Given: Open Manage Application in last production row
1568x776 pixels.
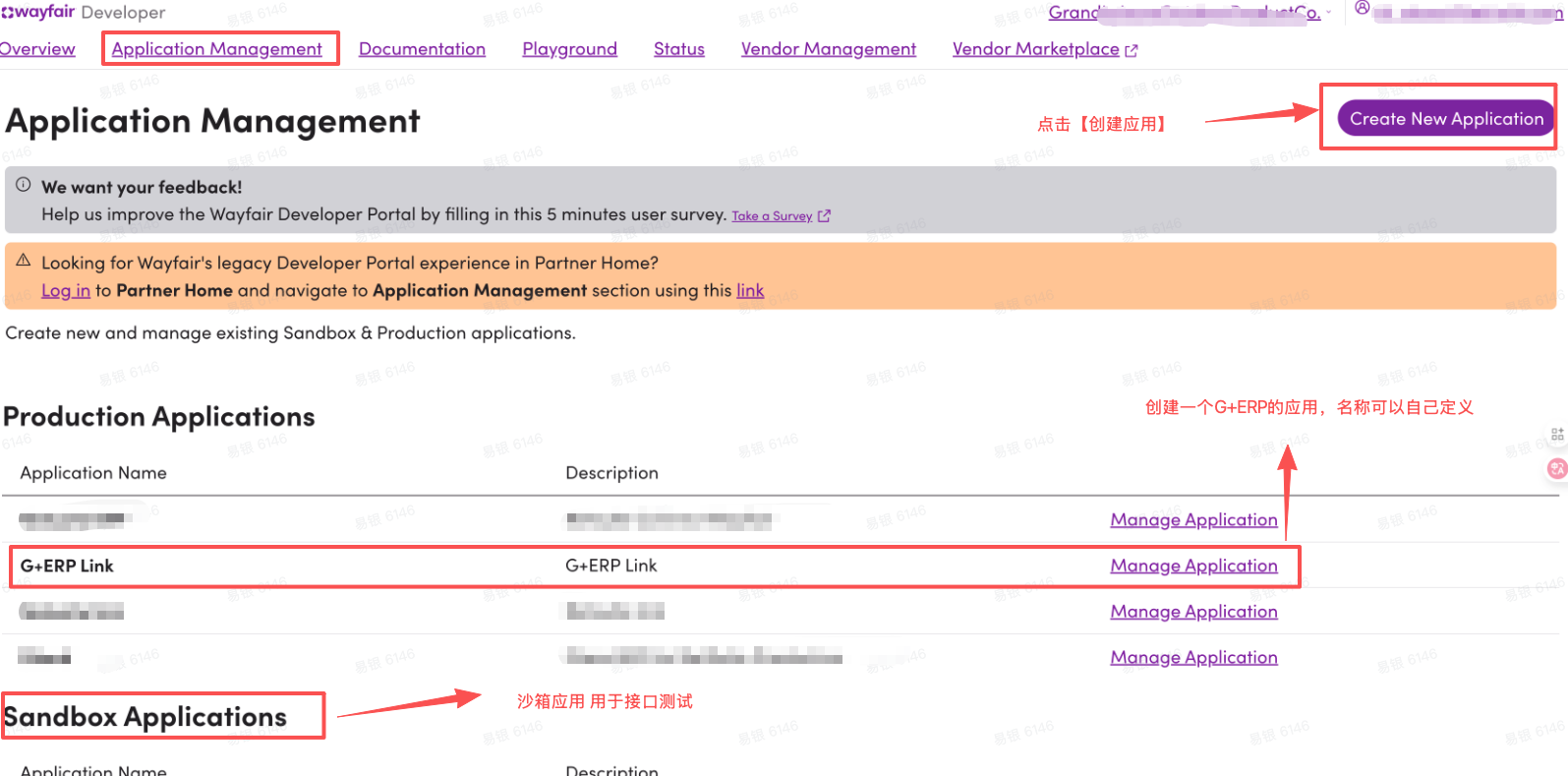Looking at the screenshot, I should point(1194,657).
